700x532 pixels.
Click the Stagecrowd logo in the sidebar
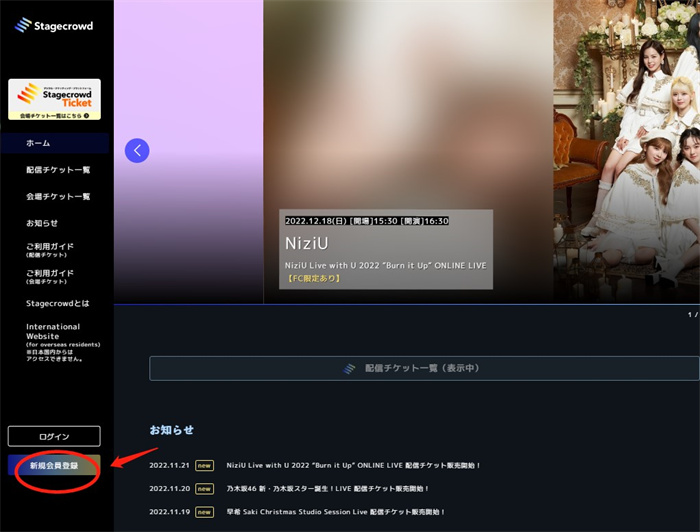point(54,25)
